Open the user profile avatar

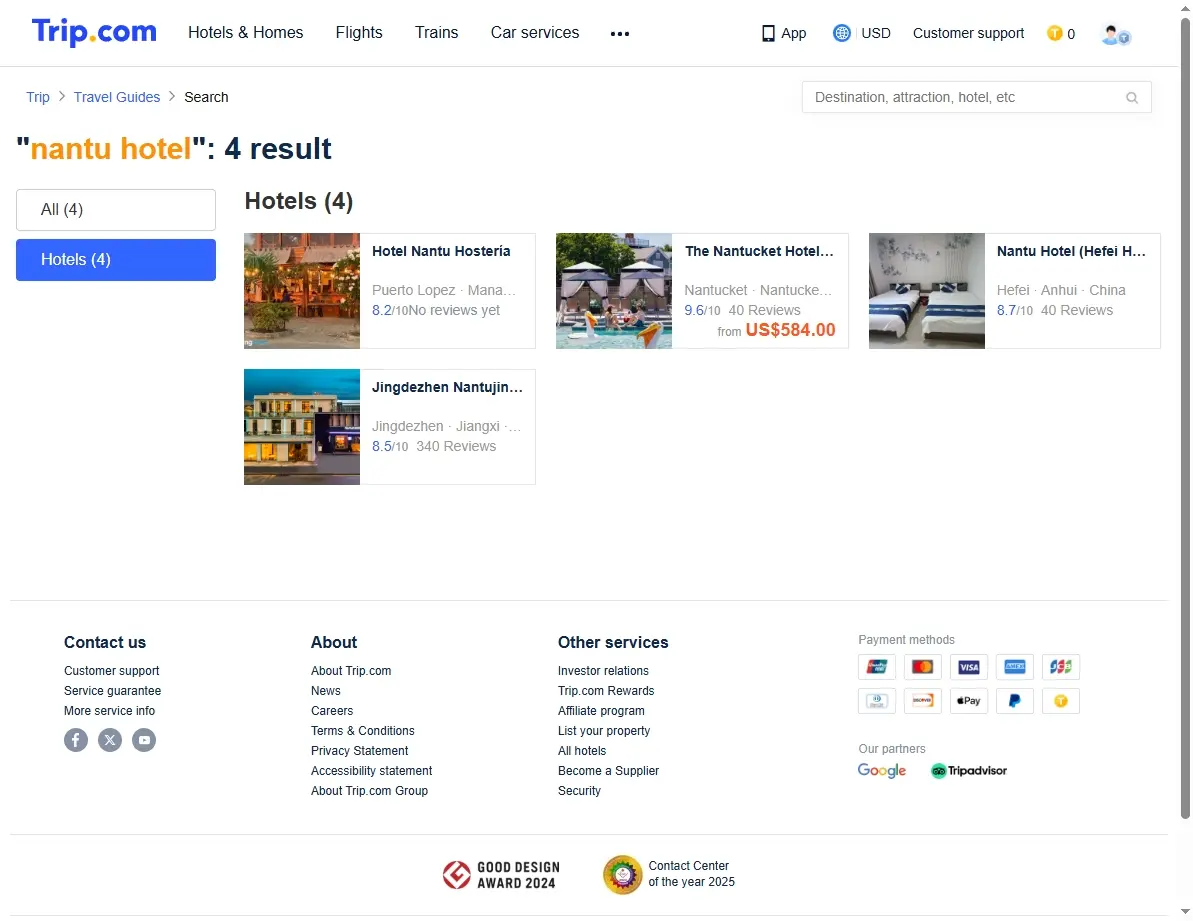1115,34
